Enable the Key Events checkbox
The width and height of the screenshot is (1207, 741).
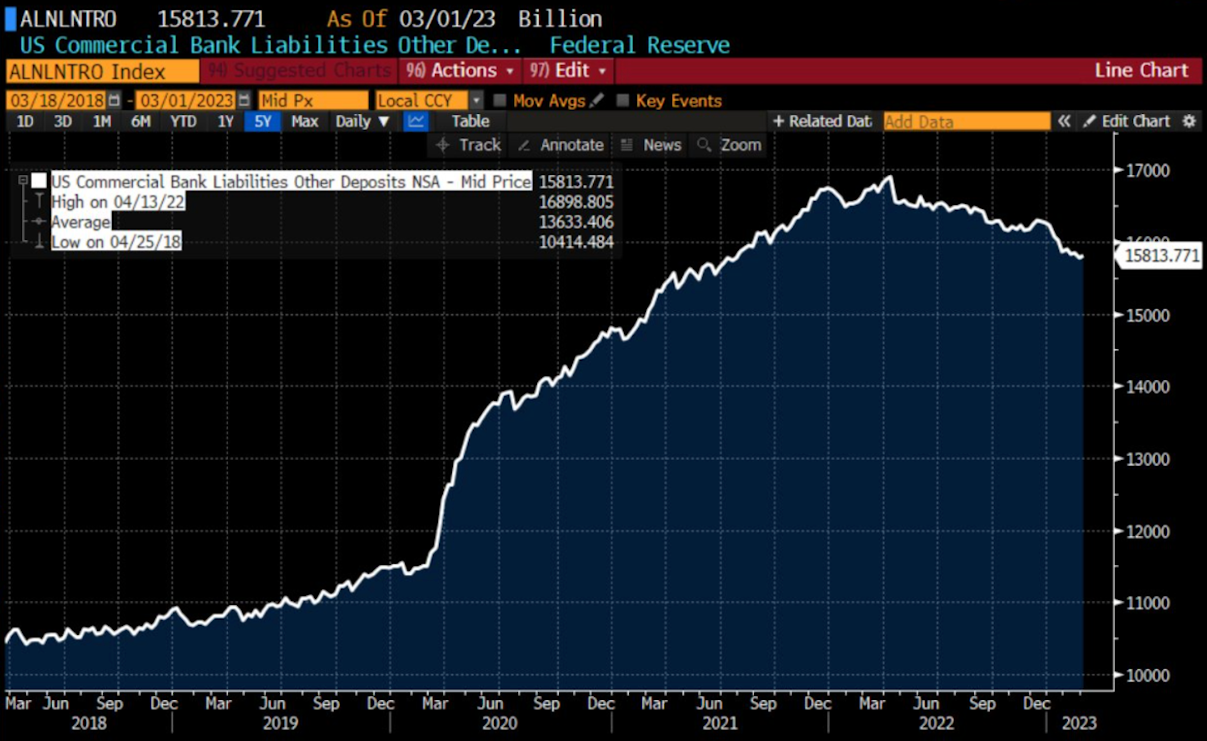point(623,100)
